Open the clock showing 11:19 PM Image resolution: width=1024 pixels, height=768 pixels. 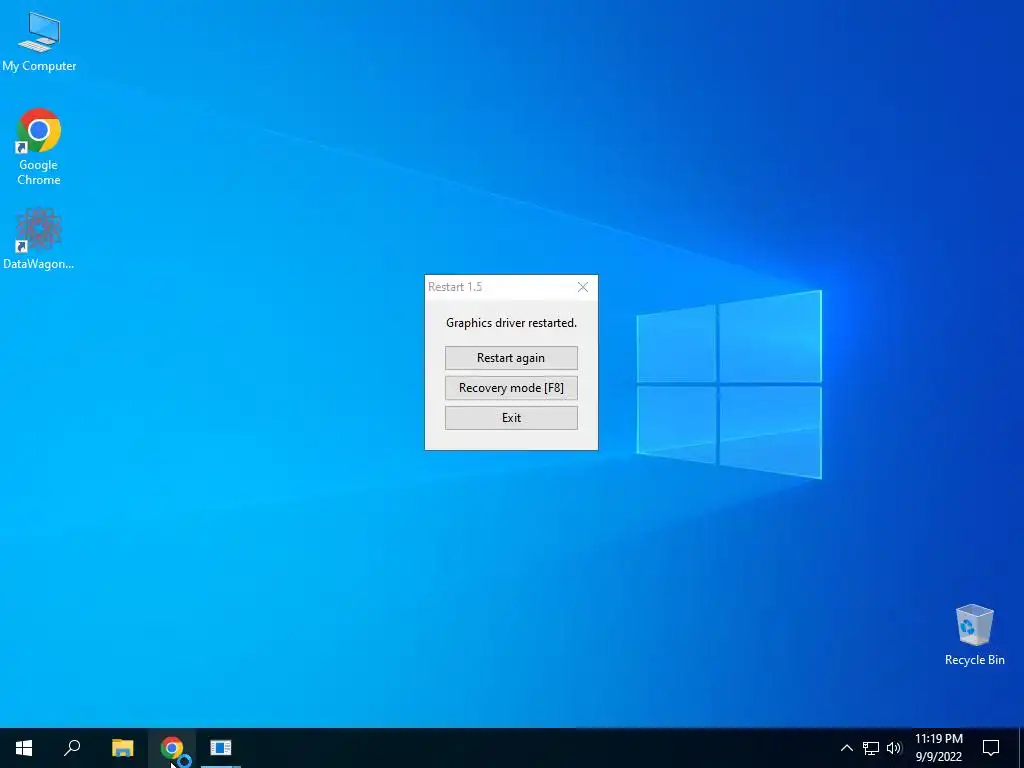[x=938, y=748]
